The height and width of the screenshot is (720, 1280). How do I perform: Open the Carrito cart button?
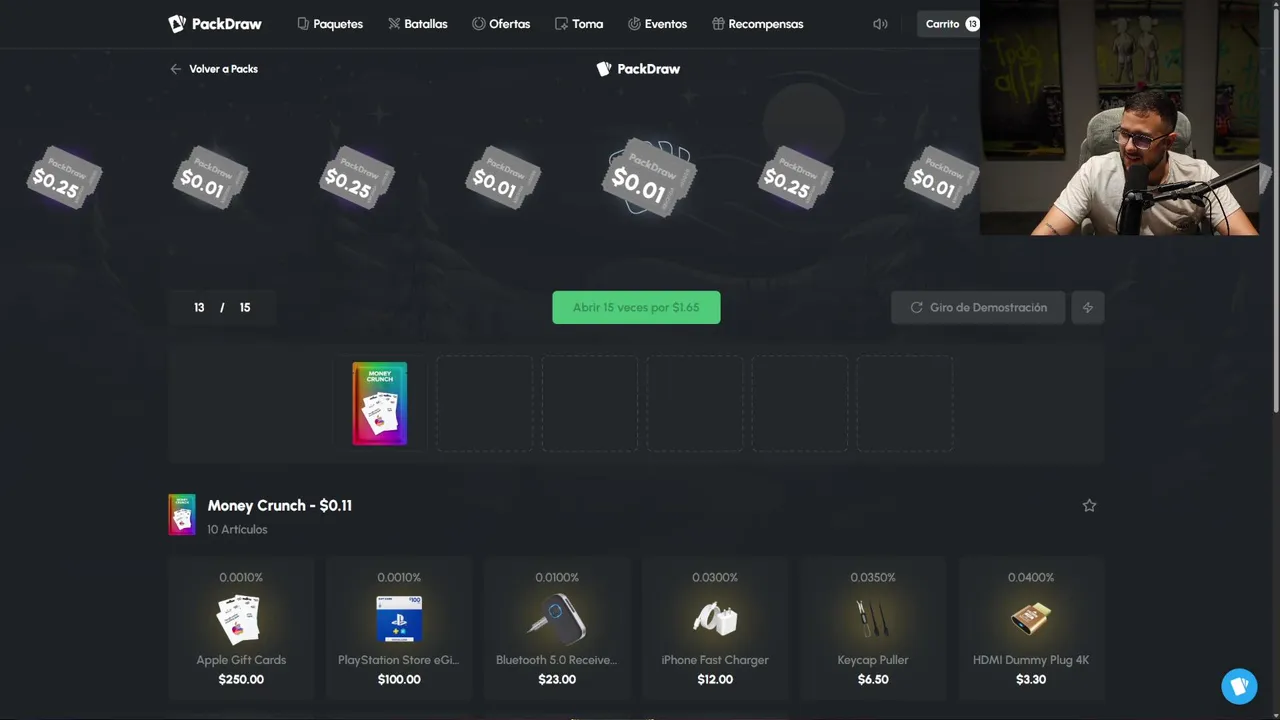[949, 24]
